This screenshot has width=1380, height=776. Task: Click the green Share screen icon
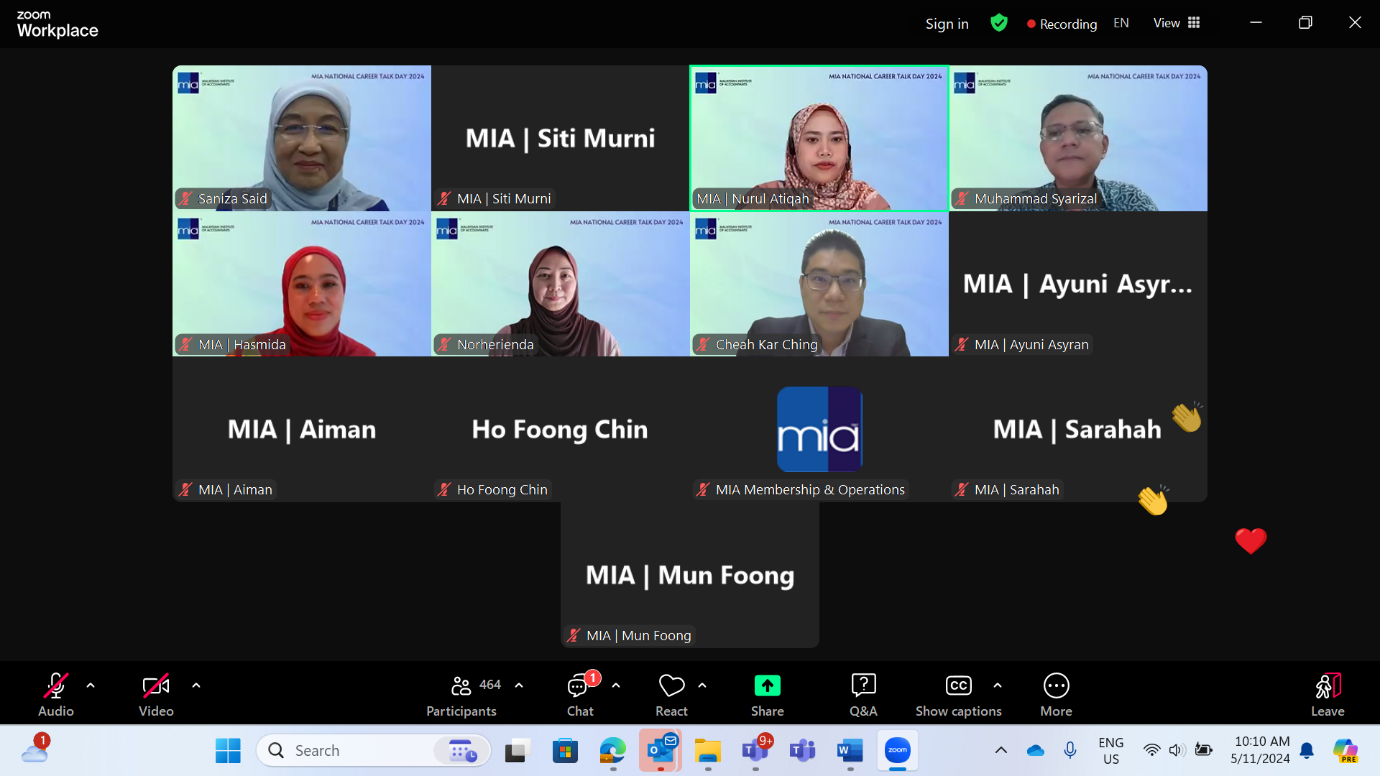click(767, 686)
